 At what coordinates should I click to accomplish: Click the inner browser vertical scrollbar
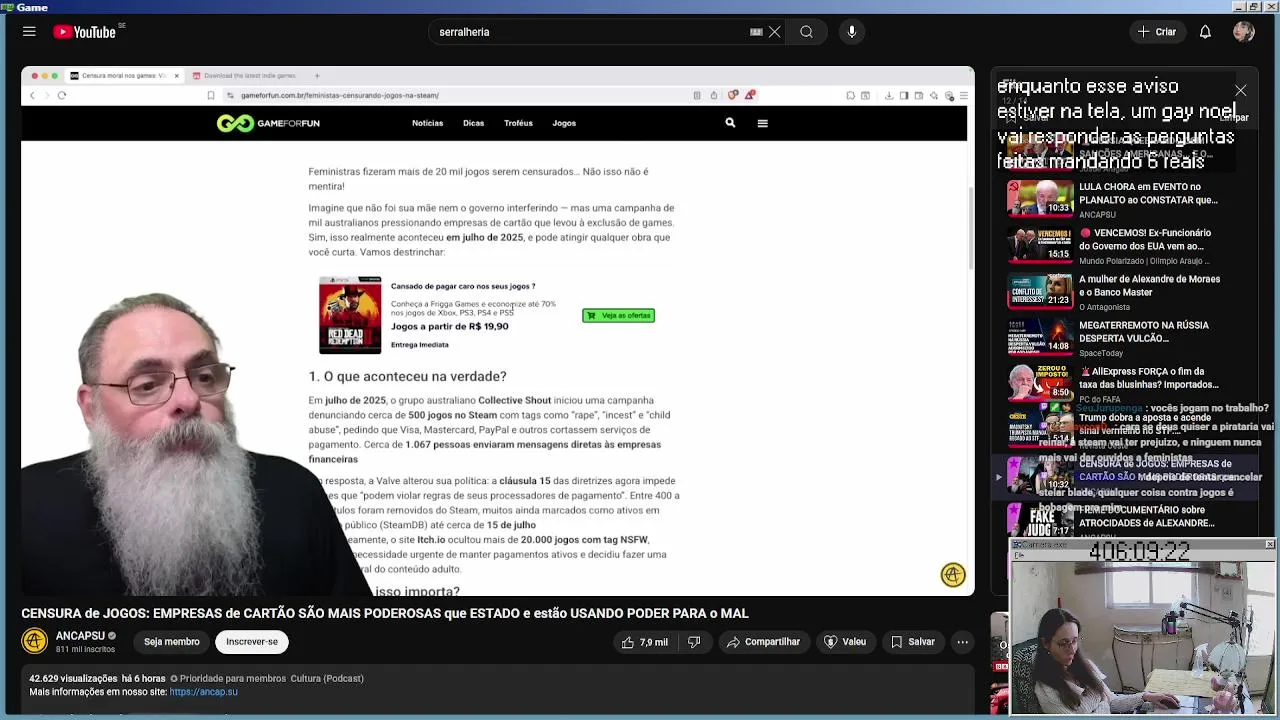tap(969, 227)
